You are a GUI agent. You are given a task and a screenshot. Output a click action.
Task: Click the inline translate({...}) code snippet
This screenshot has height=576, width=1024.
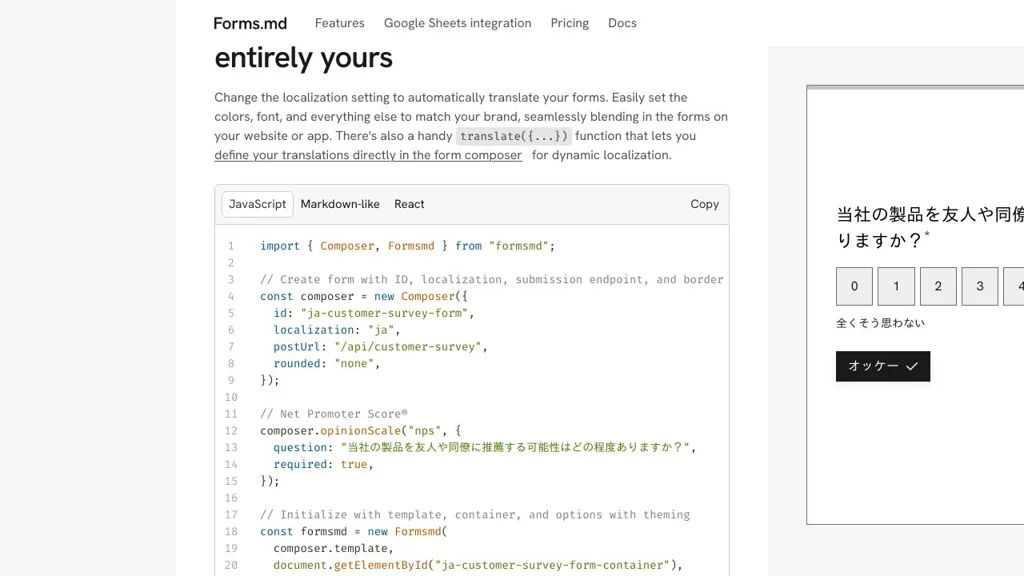pos(514,136)
